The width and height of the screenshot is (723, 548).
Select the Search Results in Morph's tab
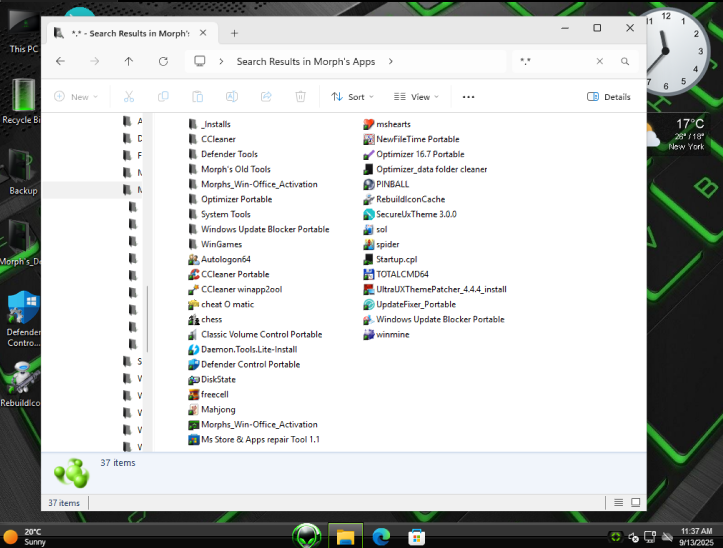click(130, 33)
